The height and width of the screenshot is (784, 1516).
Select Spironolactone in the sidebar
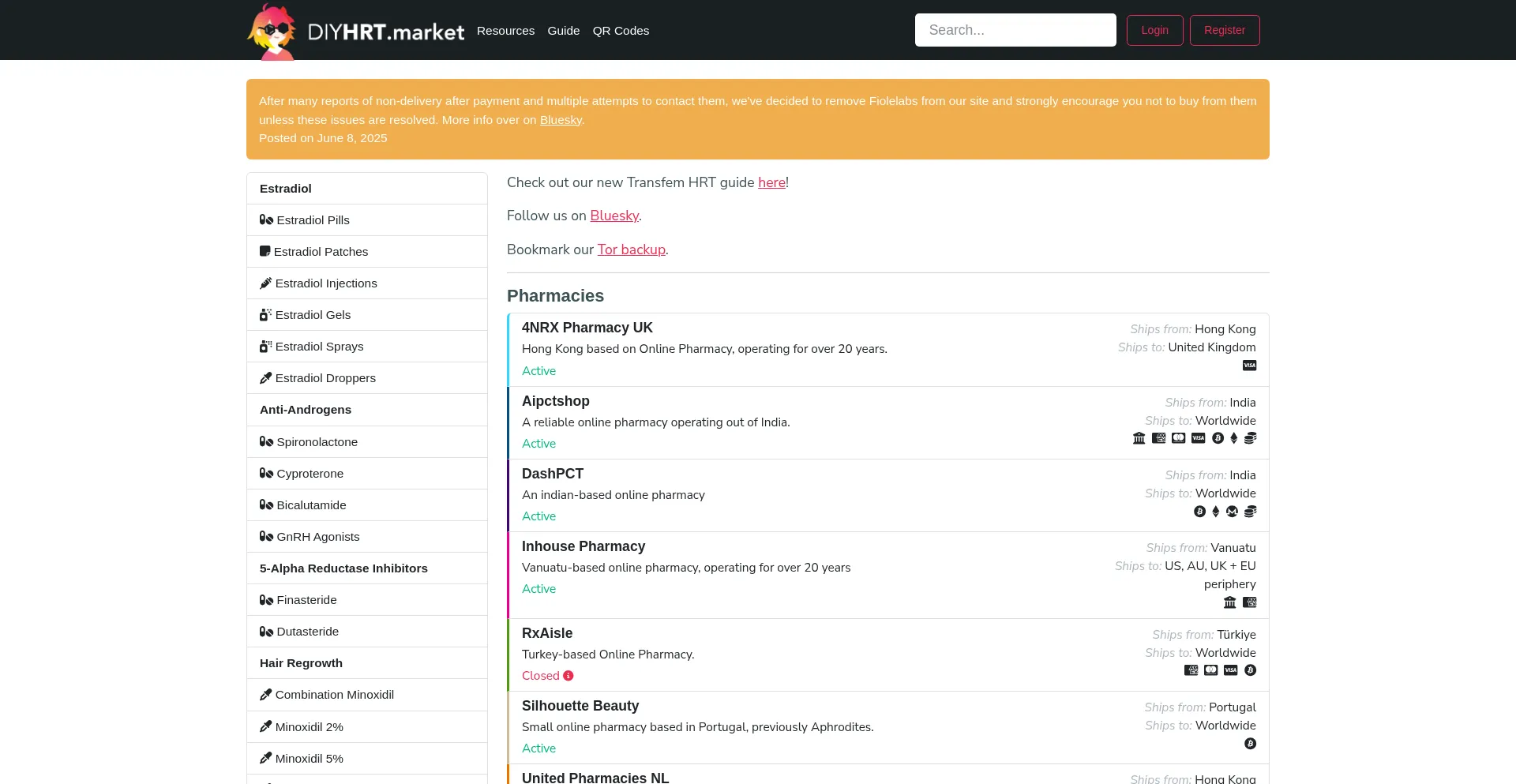coord(317,442)
